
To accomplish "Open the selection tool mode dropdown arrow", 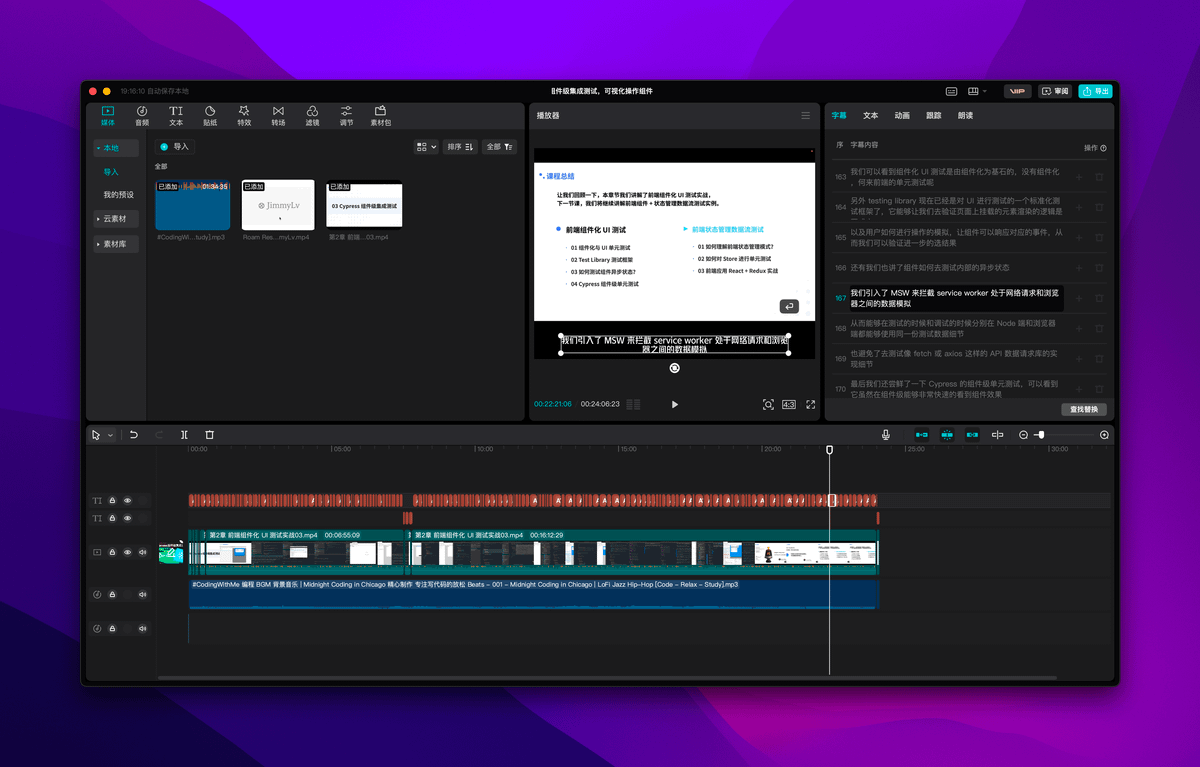I will (110, 435).
